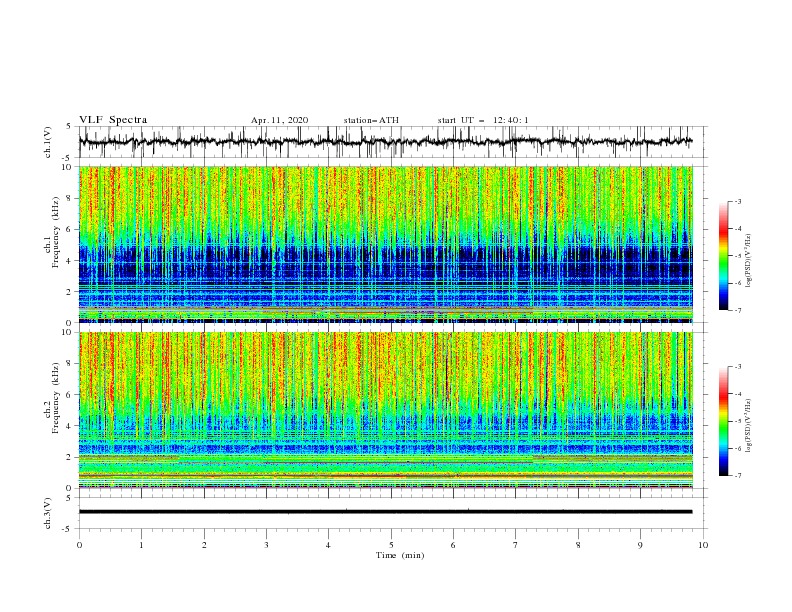Screen dimensions: 792x612
Task: Click the "ch.1(V)" vertical axis label
Action: 48,142
